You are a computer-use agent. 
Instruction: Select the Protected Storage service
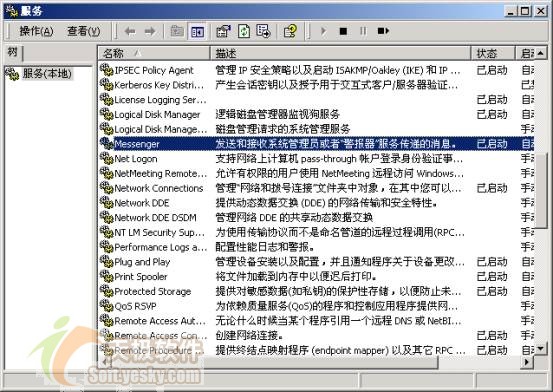(x=153, y=292)
